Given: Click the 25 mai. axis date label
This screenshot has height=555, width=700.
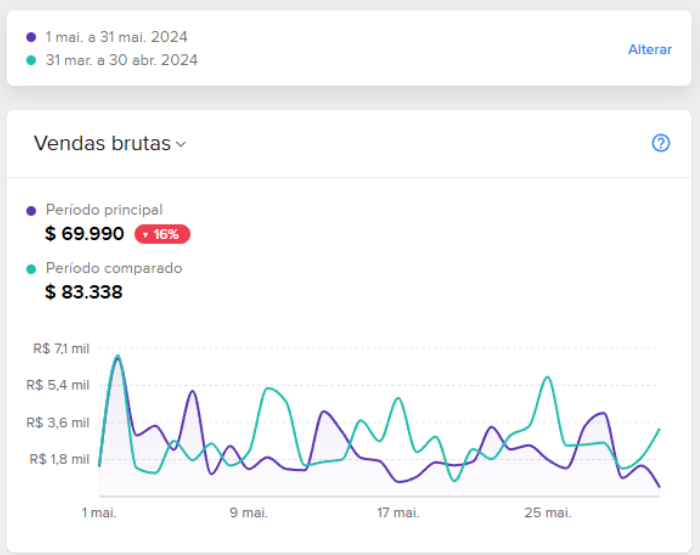Looking at the screenshot, I should coord(548,513).
